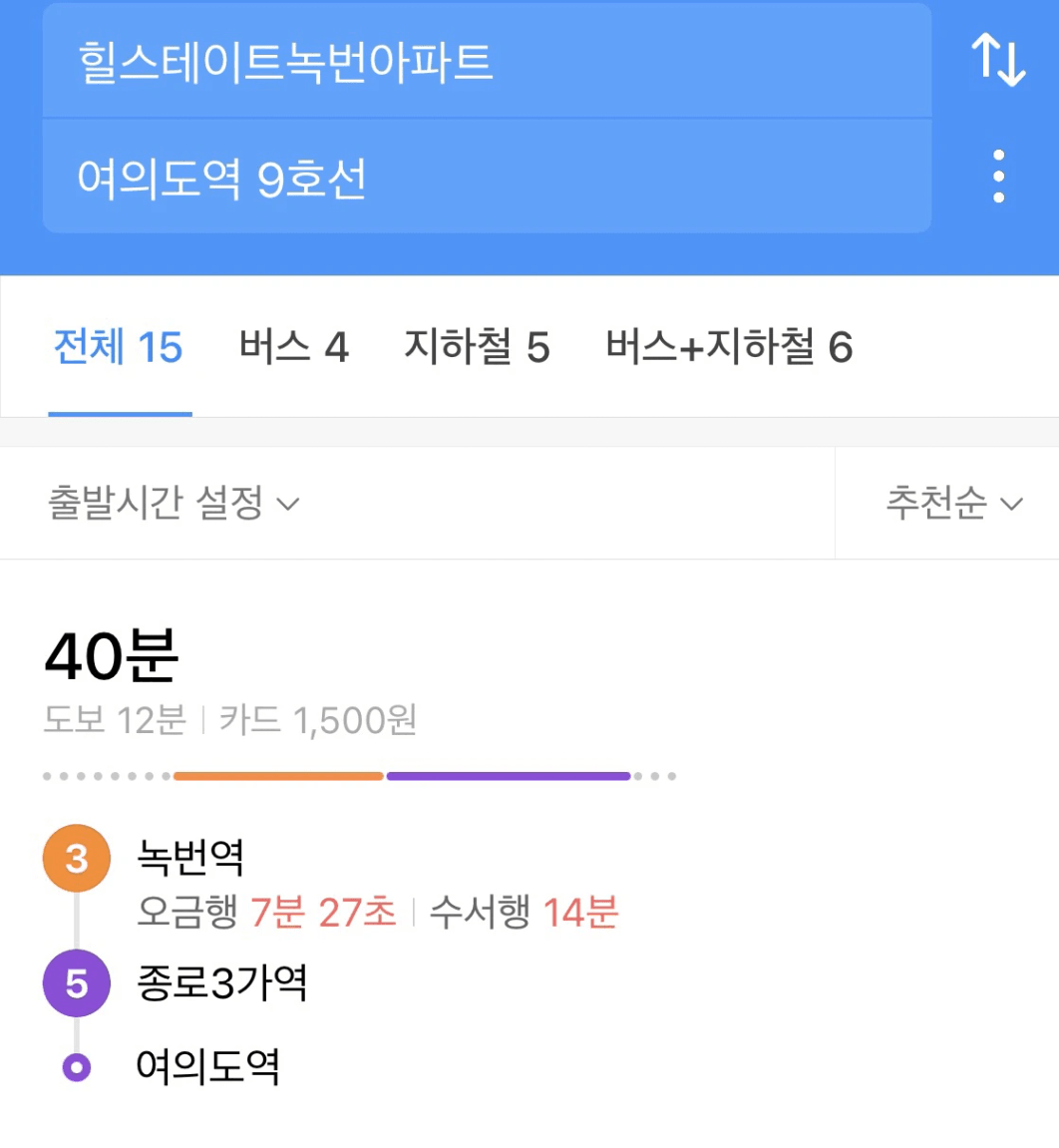Switch to the 지하철 5 tab
This screenshot has width=1059, height=1148.
478,346
